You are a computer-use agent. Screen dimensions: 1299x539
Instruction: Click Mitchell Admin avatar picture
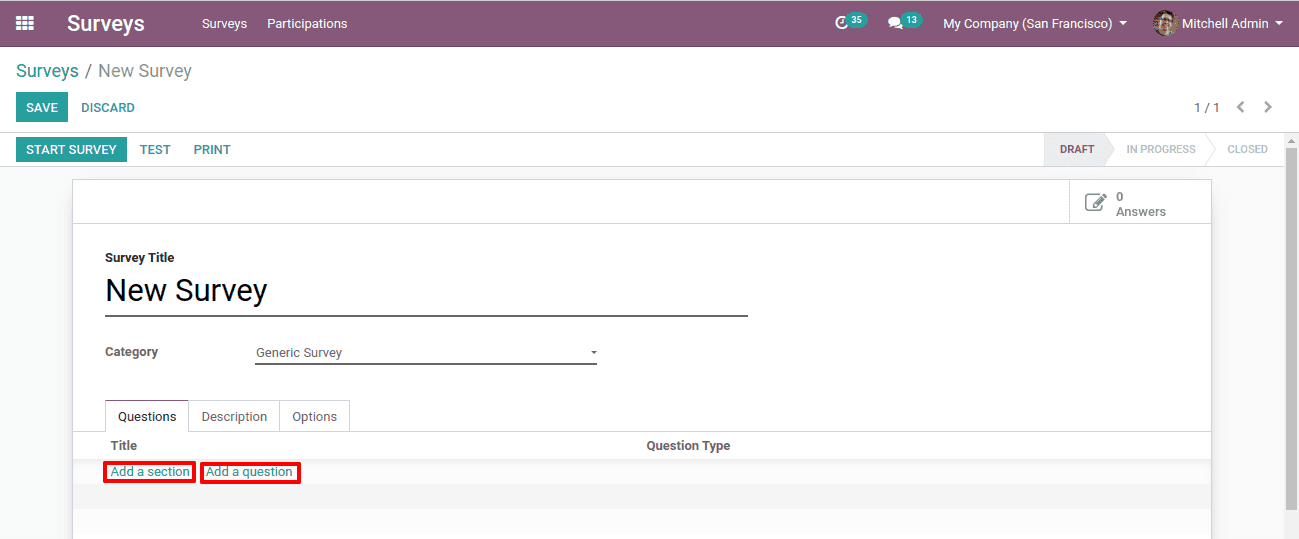coord(1165,23)
